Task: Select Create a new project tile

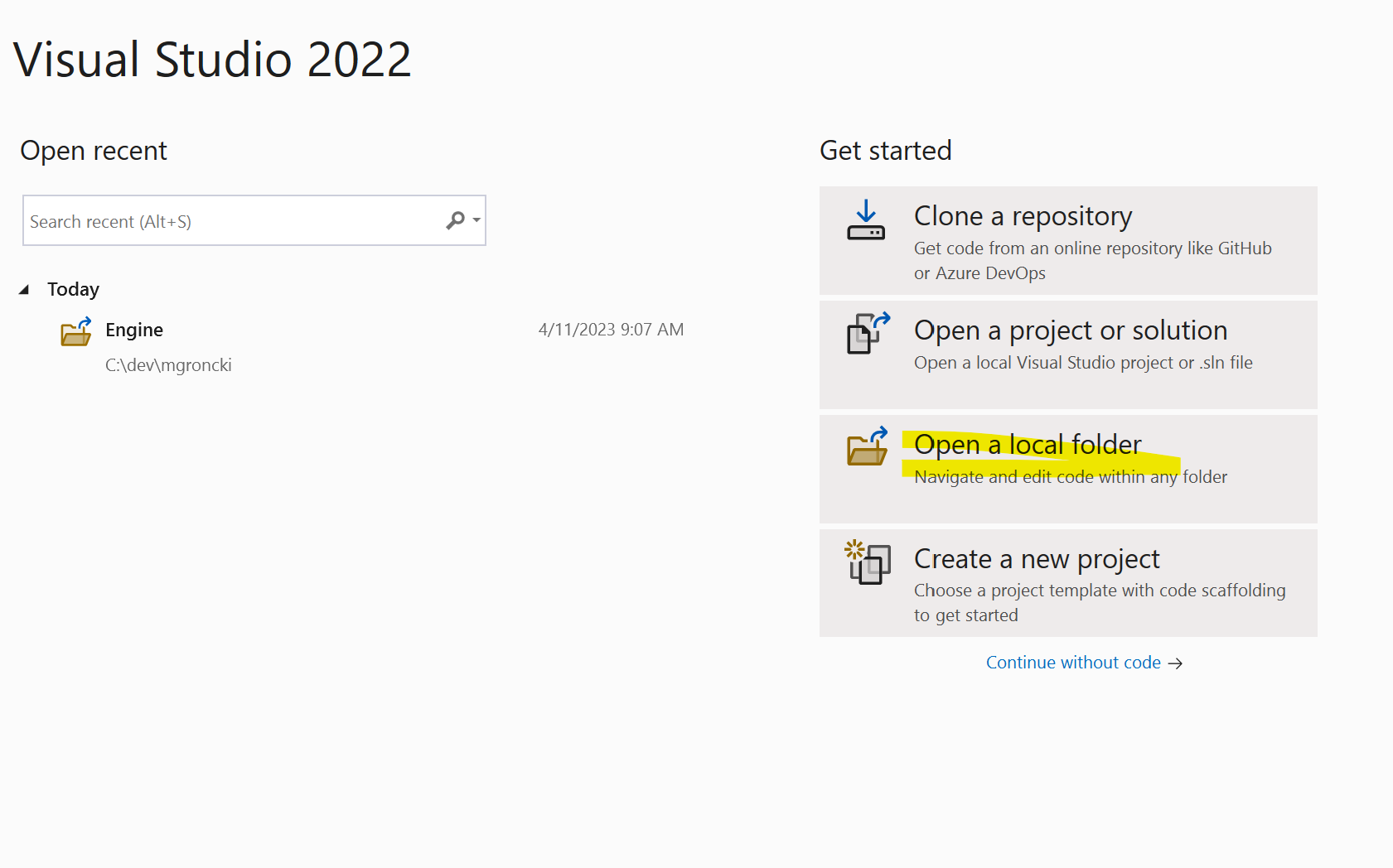Action: pos(1067,582)
